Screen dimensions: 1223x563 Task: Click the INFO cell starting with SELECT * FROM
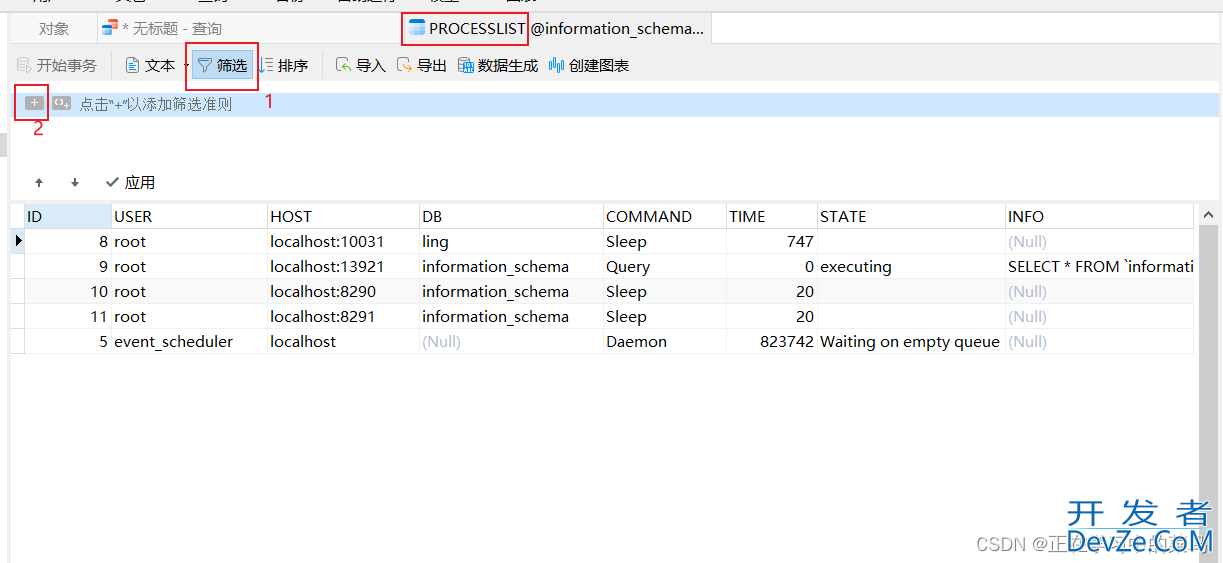(1099, 266)
